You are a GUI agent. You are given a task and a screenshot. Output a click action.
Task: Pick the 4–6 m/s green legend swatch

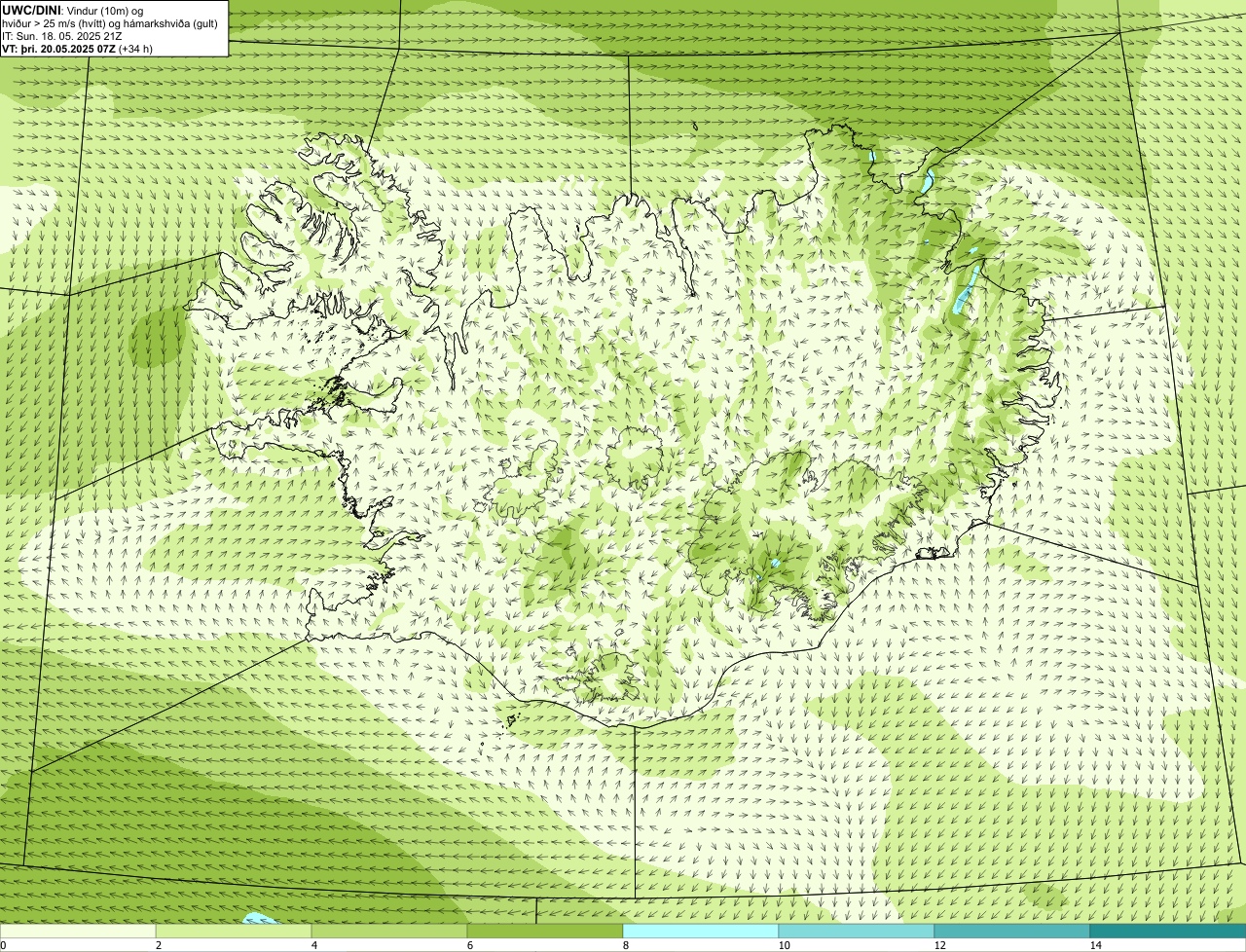pyautogui.click(x=389, y=931)
